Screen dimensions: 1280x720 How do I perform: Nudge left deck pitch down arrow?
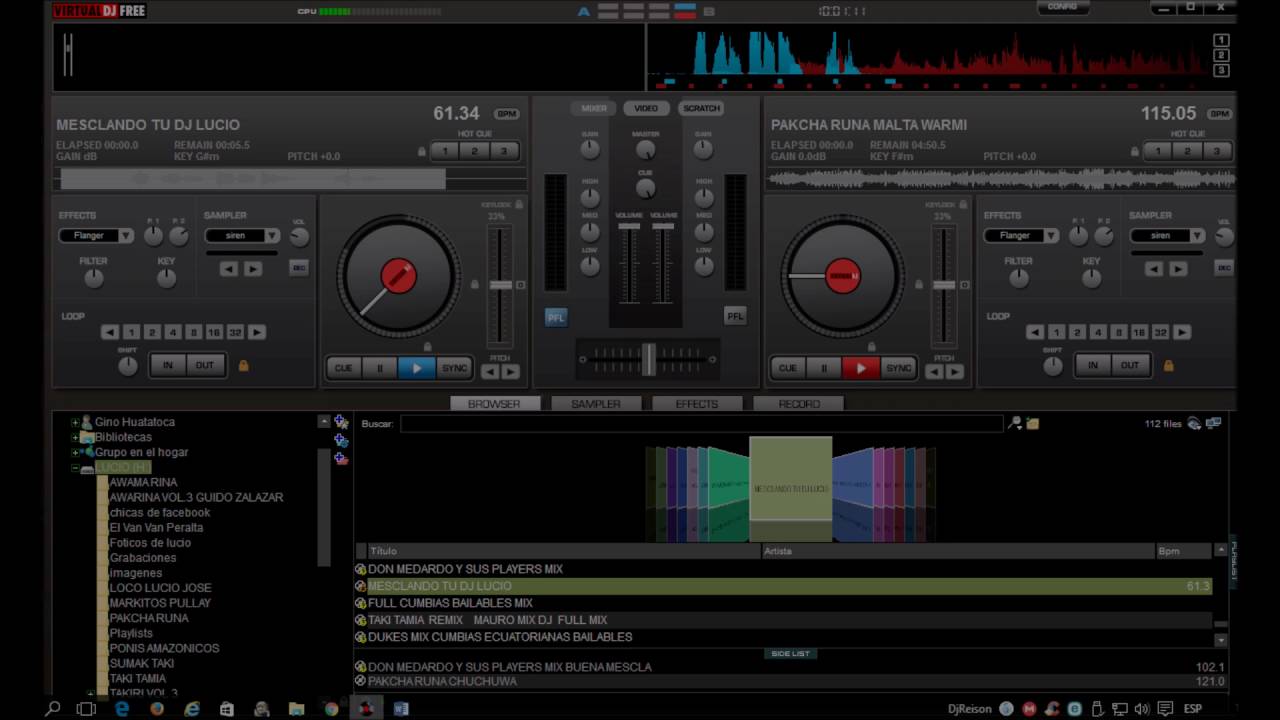(x=489, y=372)
